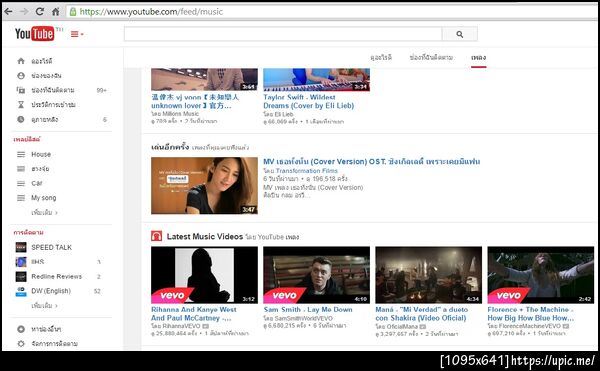600x371 pixels.
Task: Click the Redline Reviews channel avatar
Action: coord(21,276)
